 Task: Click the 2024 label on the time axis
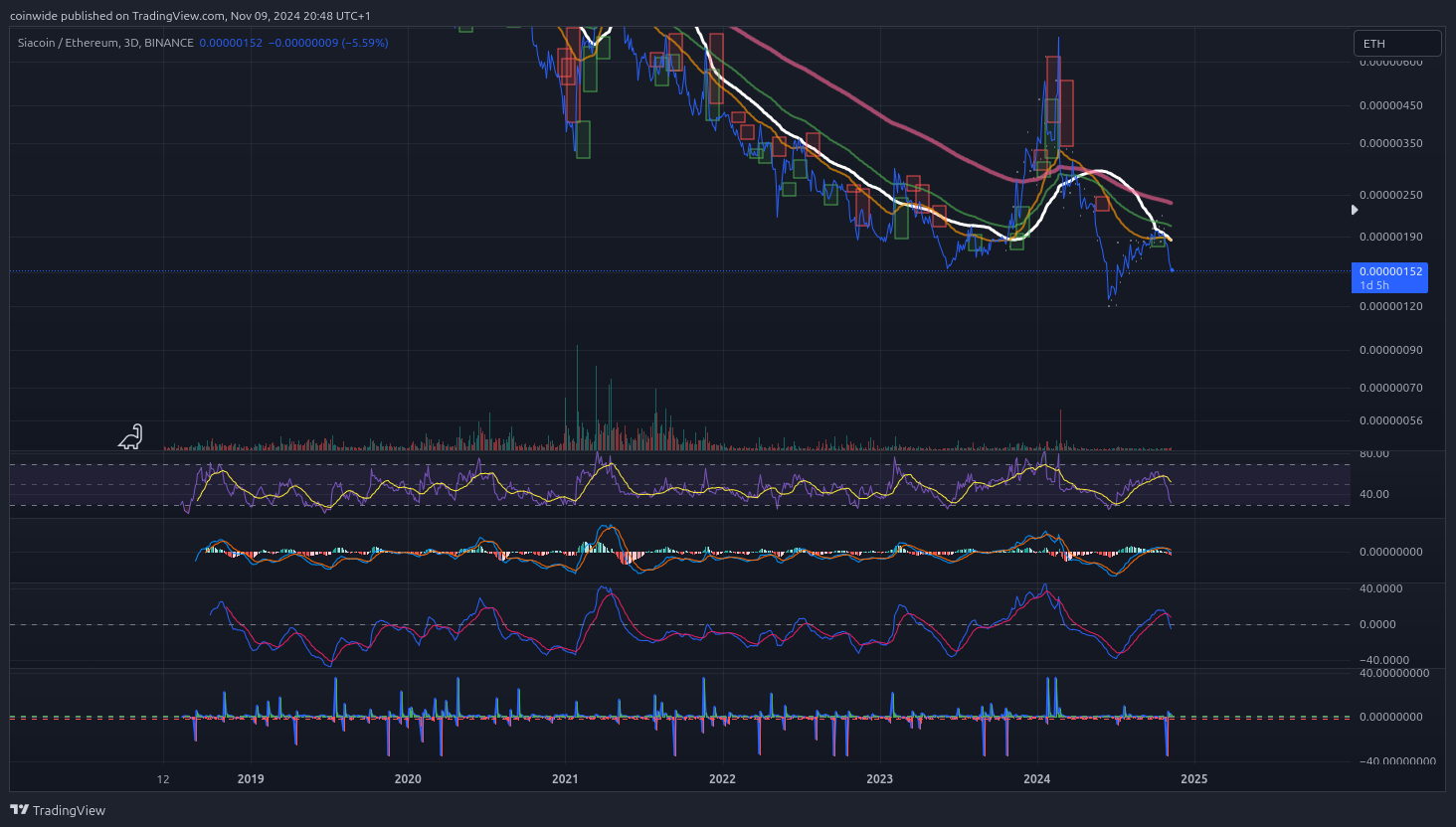click(x=1036, y=779)
